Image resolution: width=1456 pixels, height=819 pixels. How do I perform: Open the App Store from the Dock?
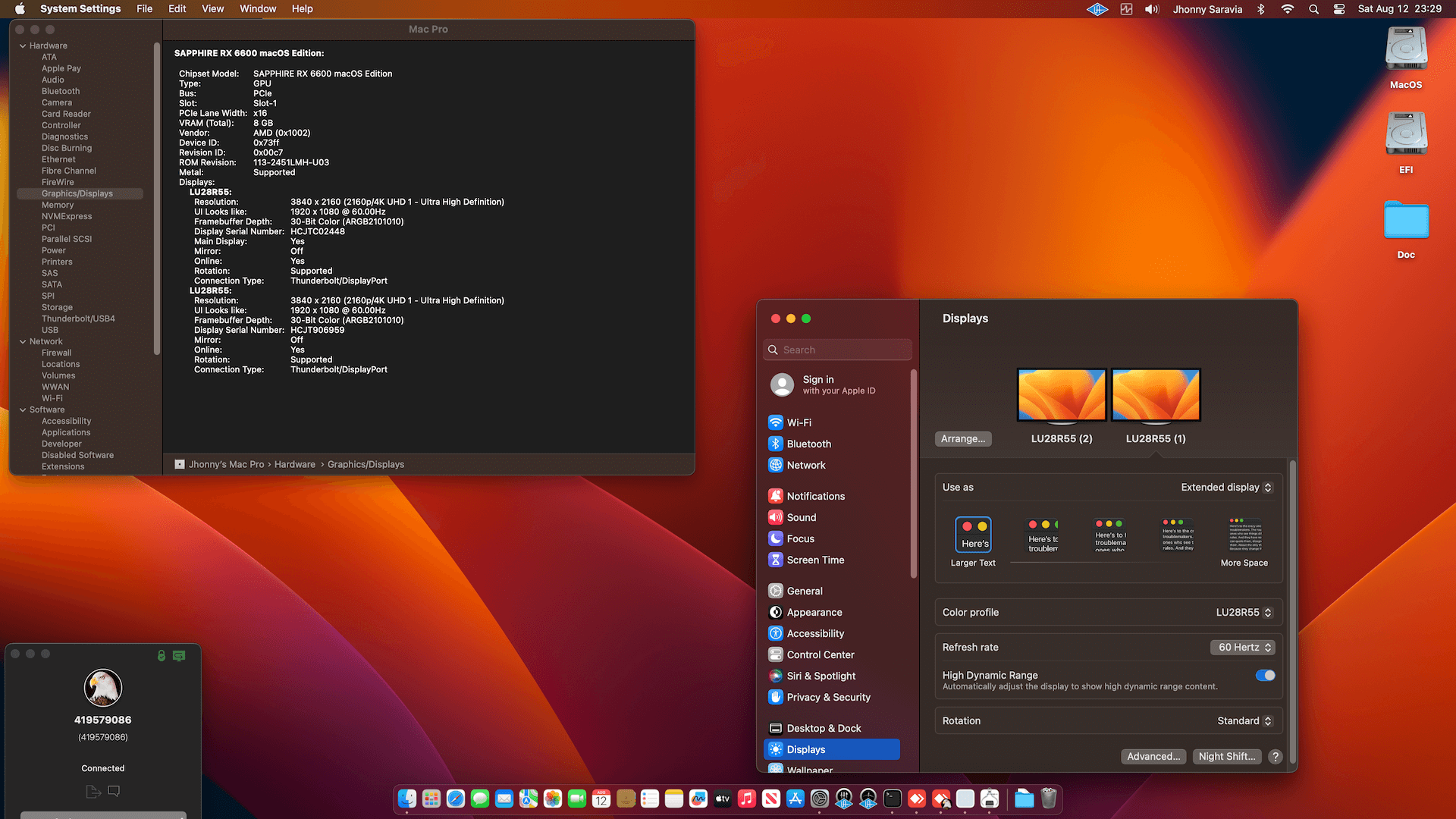(795, 799)
